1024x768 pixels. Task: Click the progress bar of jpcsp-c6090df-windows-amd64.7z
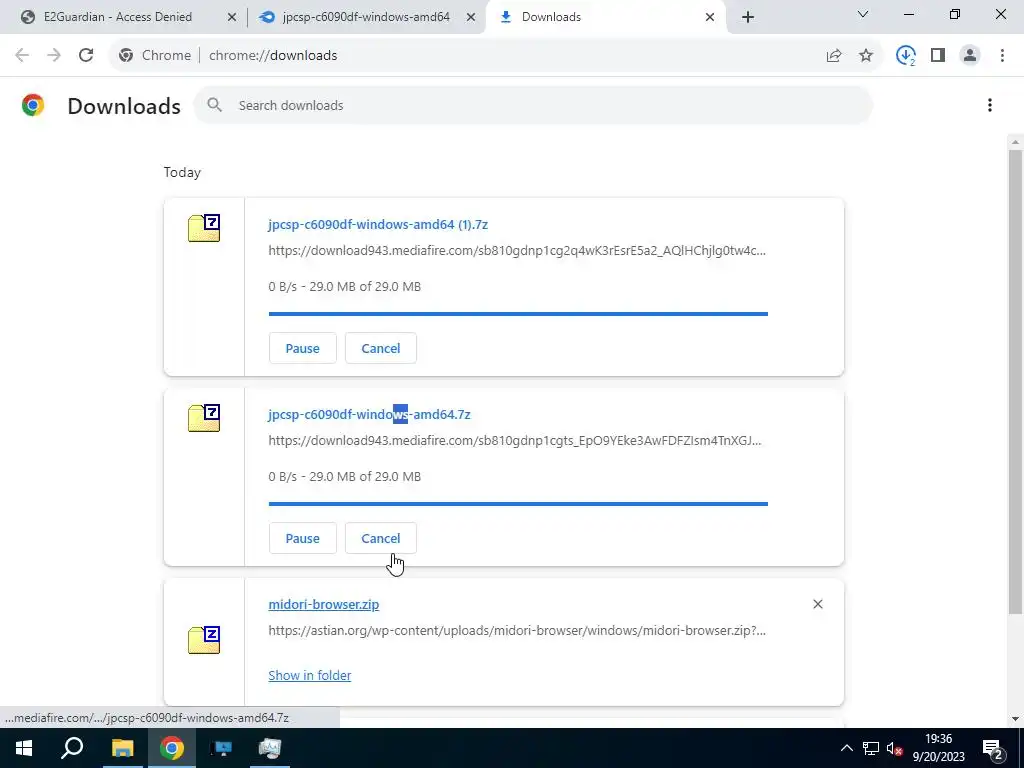518,504
